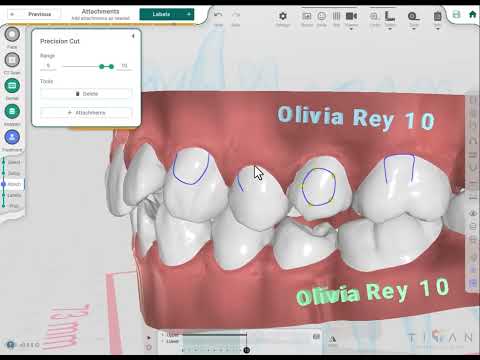Select the Setup workflow step
The height and width of the screenshot is (360, 480).
[14, 173]
